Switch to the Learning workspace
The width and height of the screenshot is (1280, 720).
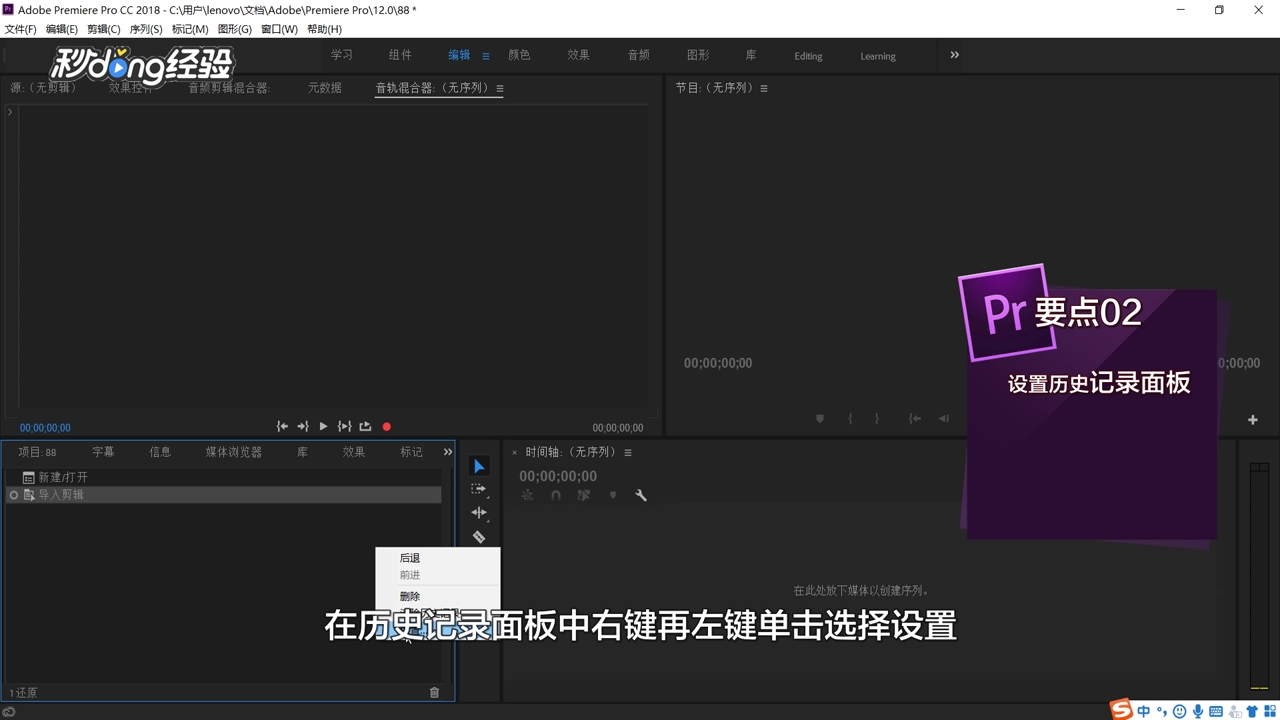point(878,56)
